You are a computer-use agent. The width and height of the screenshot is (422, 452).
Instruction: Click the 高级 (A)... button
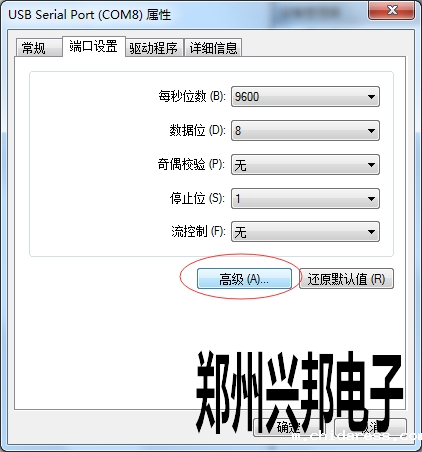[244, 279]
